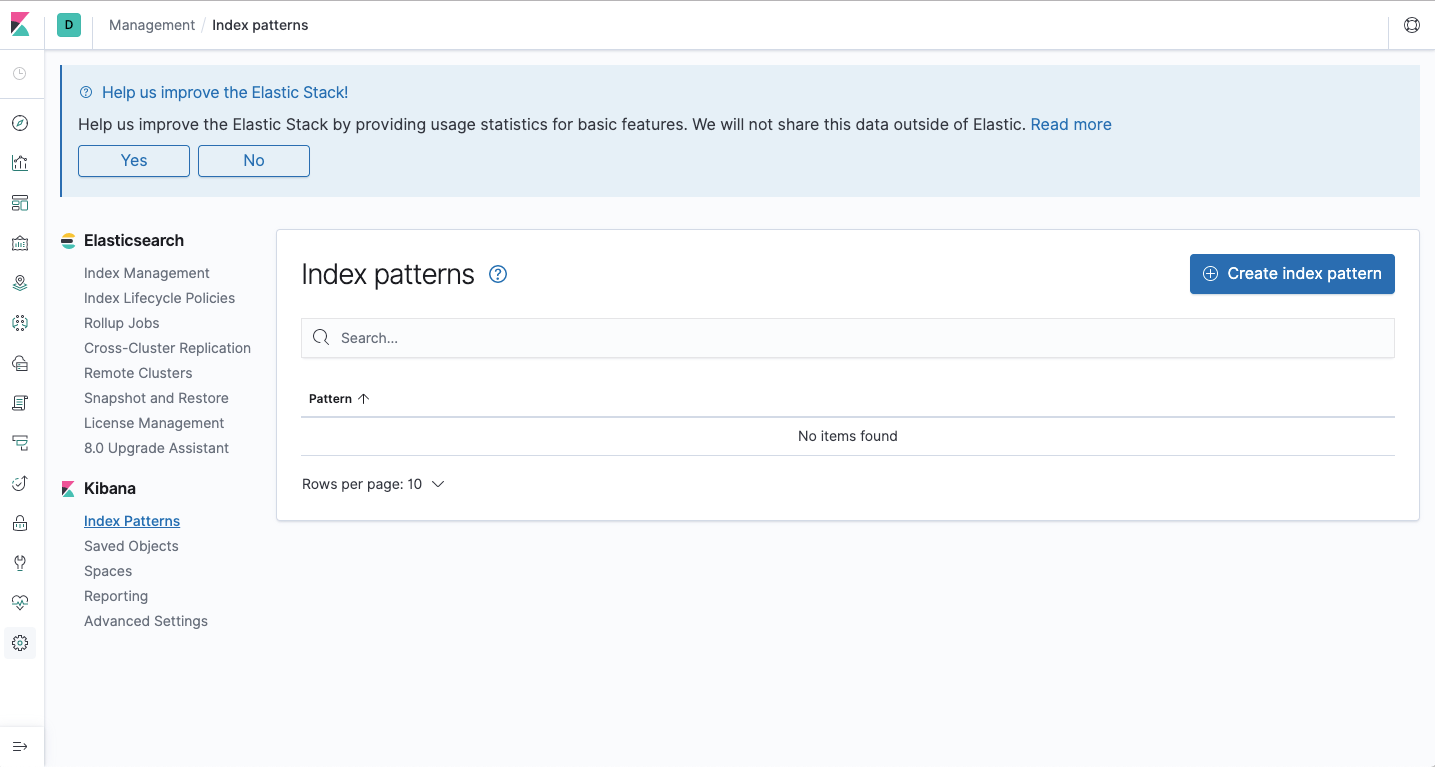Accept telemetry with the Yes button
Image resolution: width=1435 pixels, height=767 pixels.
134,161
